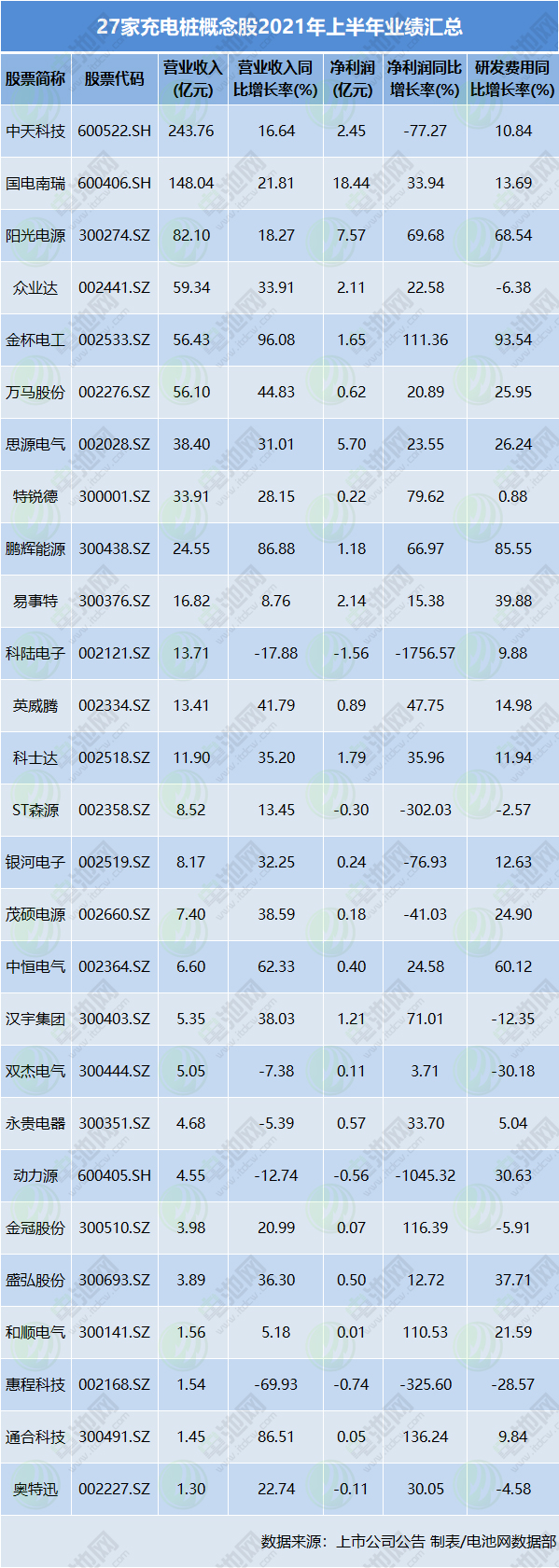Click the stock code 300001.SZ

tap(114, 496)
